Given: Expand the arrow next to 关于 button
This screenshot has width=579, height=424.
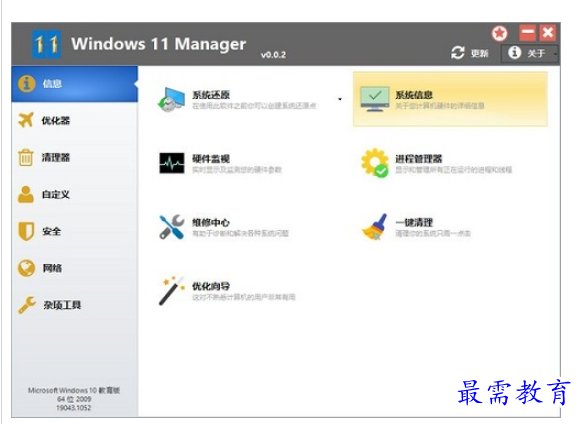Looking at the screenshot, I should click(x=555, y=54).
